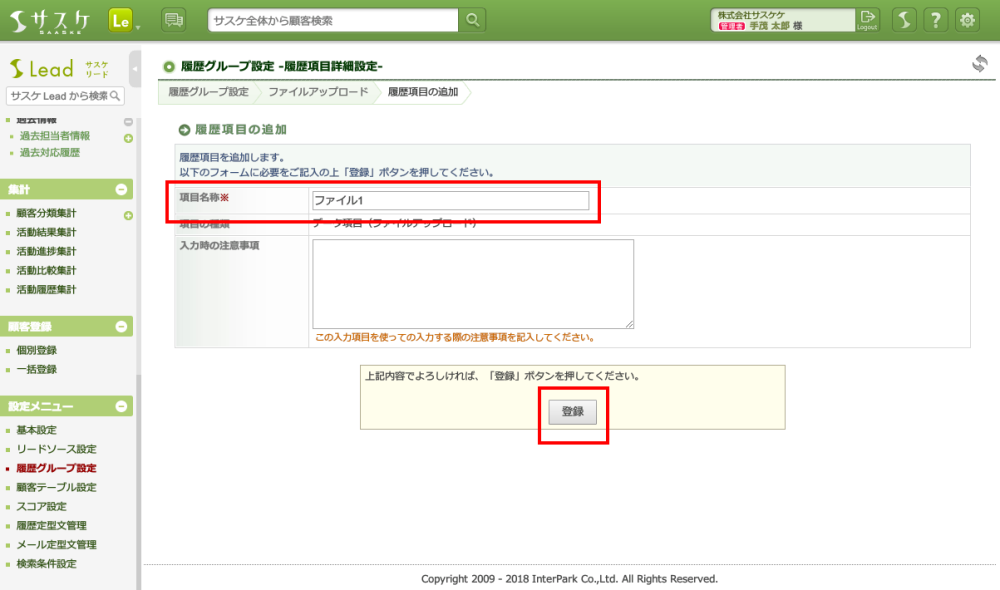Open settings gear icon in header
The height and width of the screenshot is (590, 1000).
[x=967, y=20]
